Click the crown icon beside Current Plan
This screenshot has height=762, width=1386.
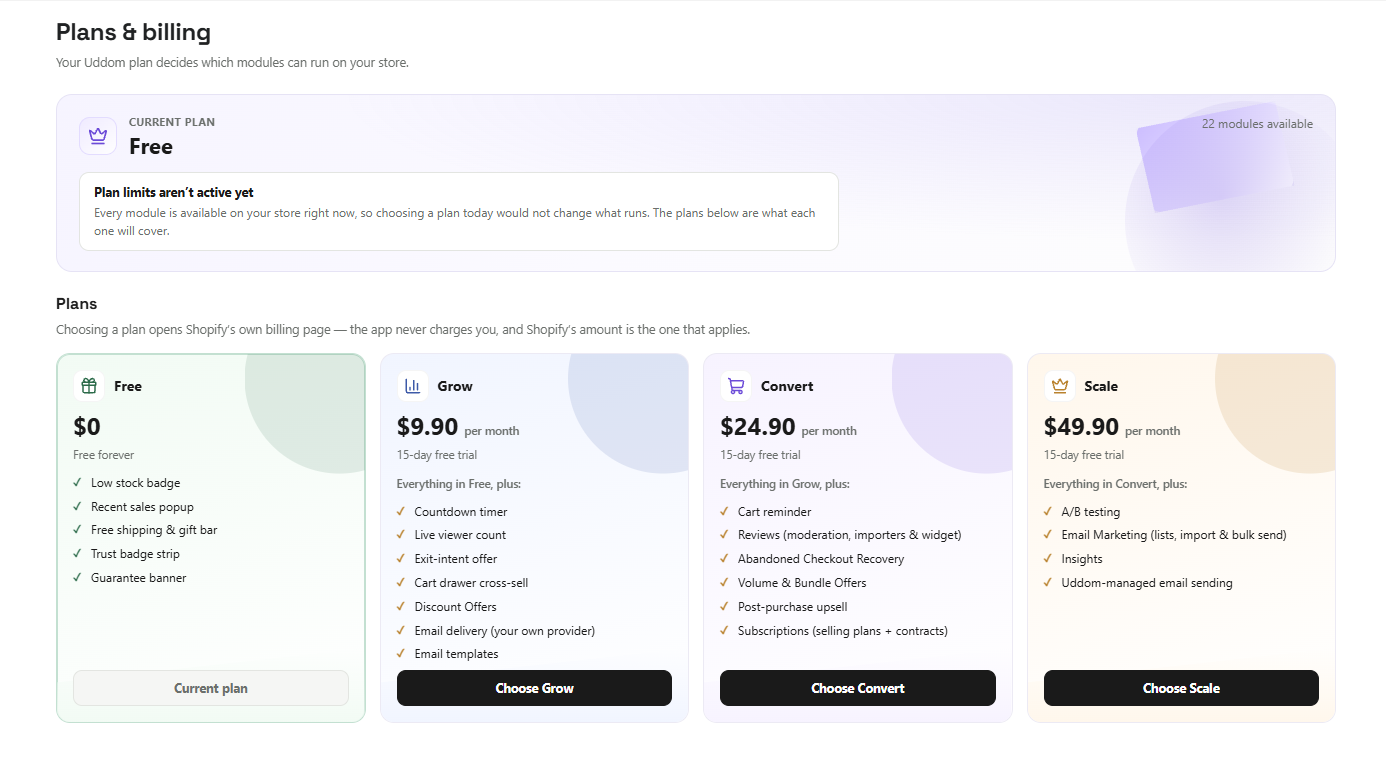tap(98, 136)
